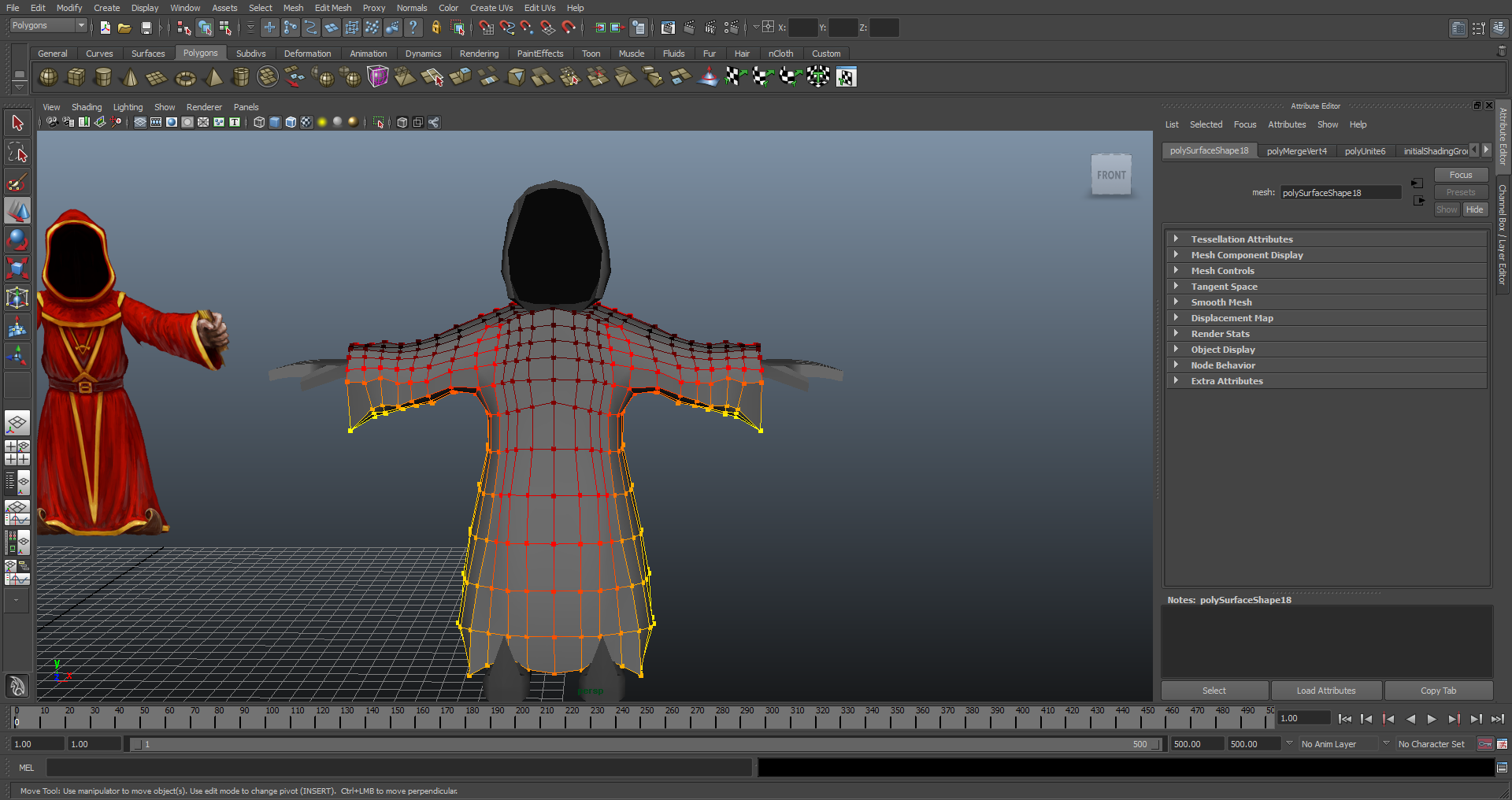Image resolution: width=1512 pixels, height=800 pixels.
Task: Expand the Smooth Mesh section
Action: pos(1221,302)
